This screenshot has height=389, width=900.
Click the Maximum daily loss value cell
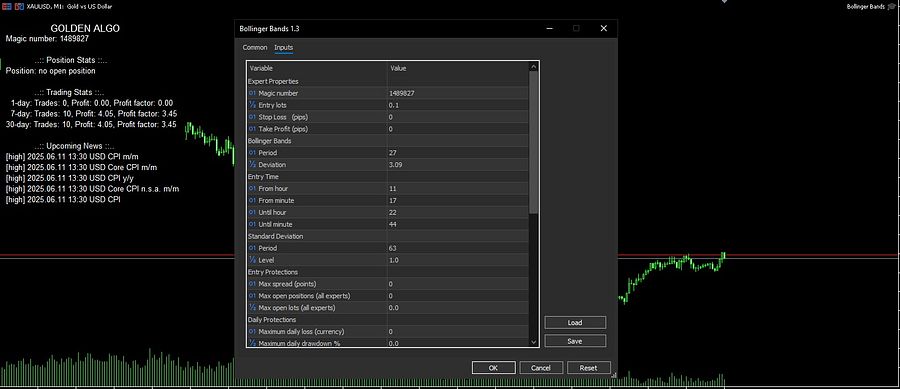click(457, 332)
